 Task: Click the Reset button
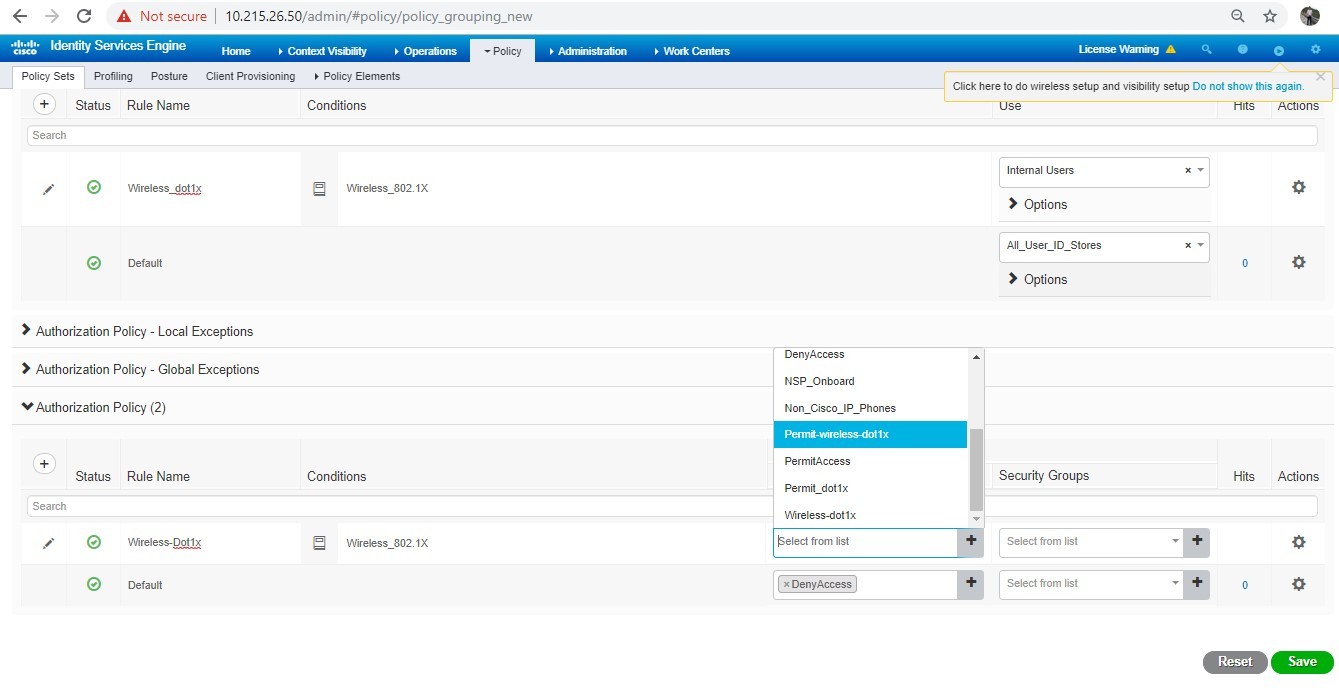click(1235, 661)
